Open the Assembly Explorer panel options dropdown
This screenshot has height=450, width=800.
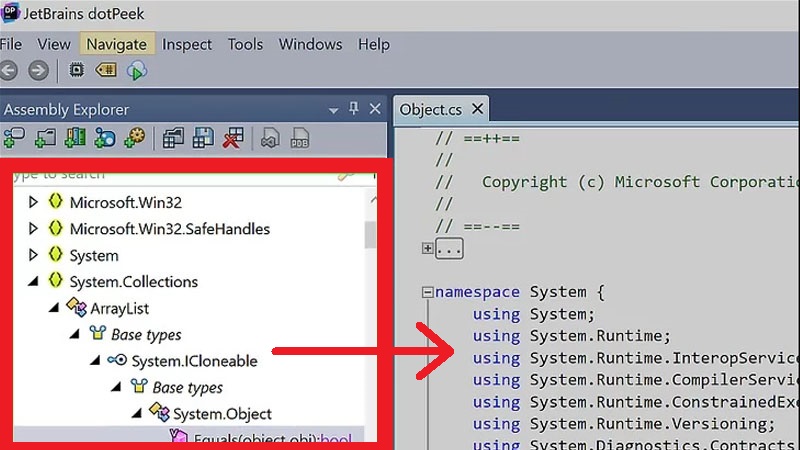click(333, 110)
